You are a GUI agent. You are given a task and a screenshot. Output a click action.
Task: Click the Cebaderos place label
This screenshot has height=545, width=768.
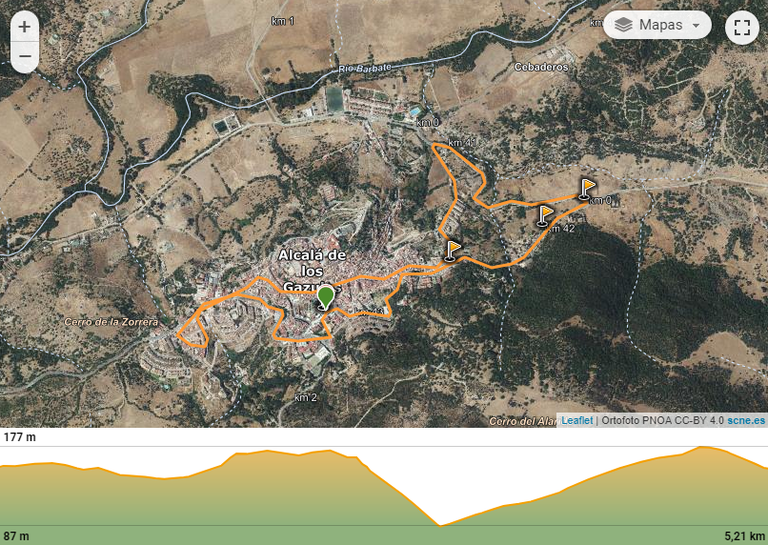click(541, 67)
